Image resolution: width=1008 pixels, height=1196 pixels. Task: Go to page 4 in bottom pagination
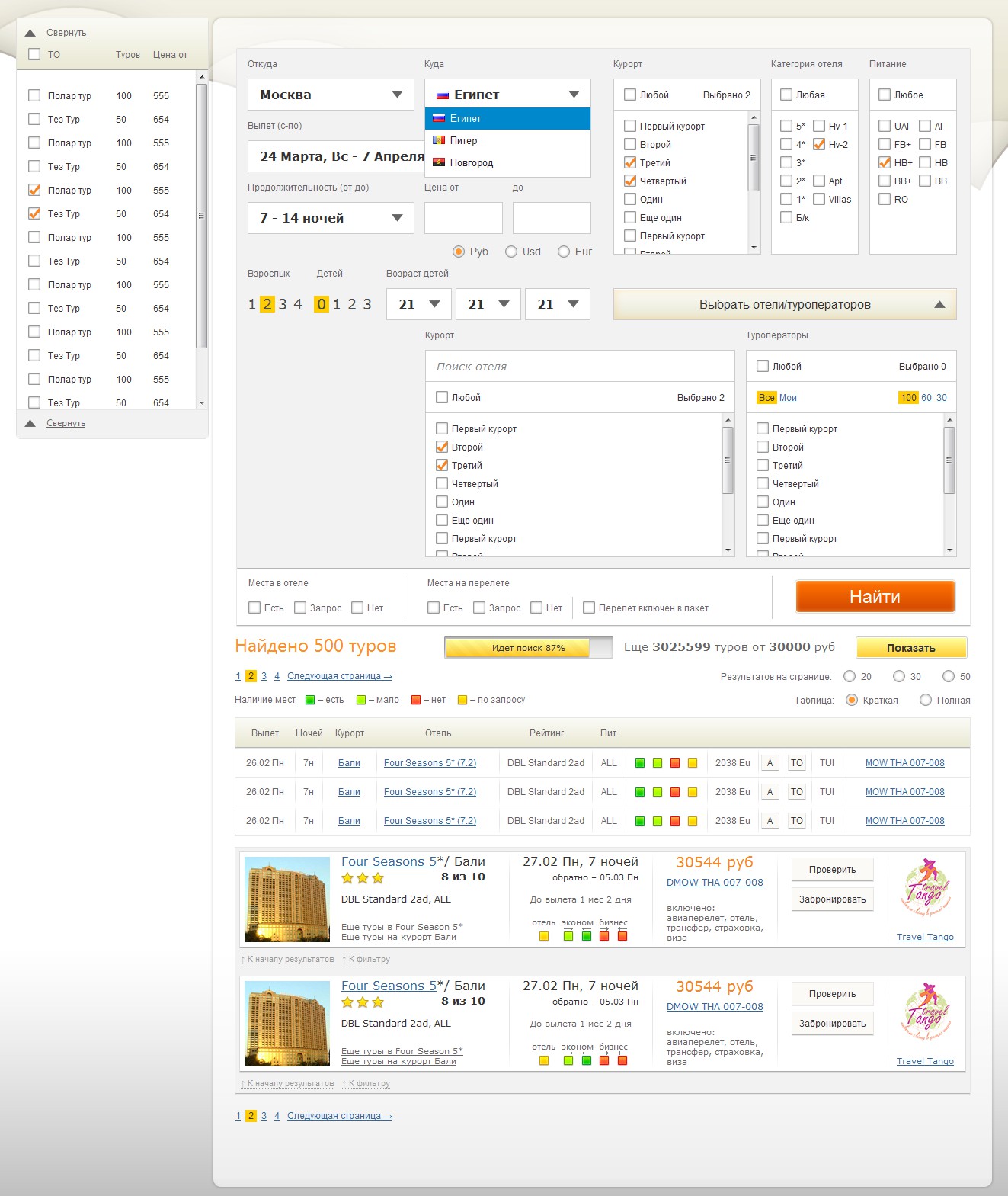click(277, 1116)
